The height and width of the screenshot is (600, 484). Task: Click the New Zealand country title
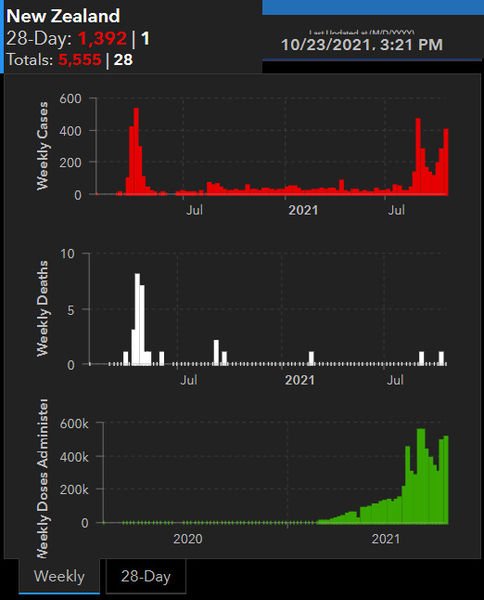63,16
